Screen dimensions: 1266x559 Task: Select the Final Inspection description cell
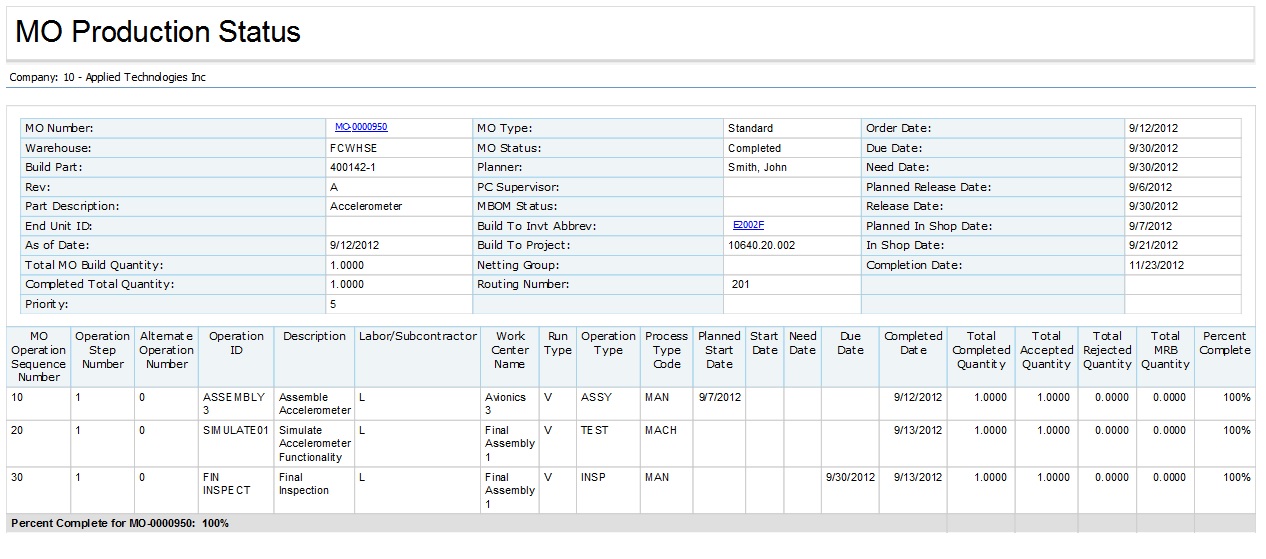pos(303,484)
